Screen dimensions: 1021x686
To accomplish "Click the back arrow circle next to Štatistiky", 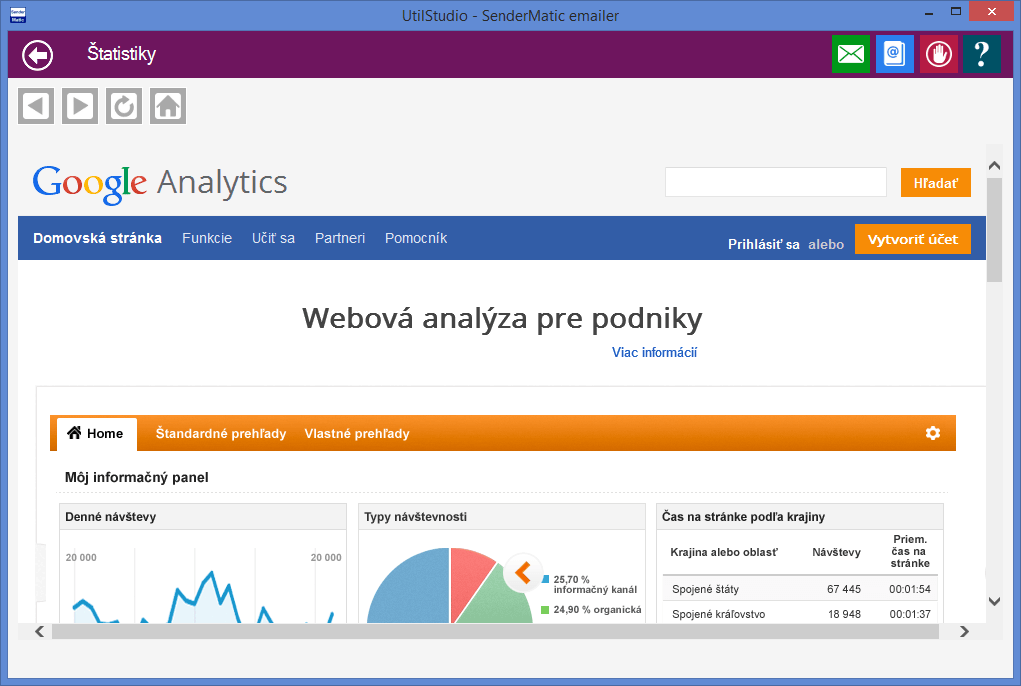I will click(37, 55).
